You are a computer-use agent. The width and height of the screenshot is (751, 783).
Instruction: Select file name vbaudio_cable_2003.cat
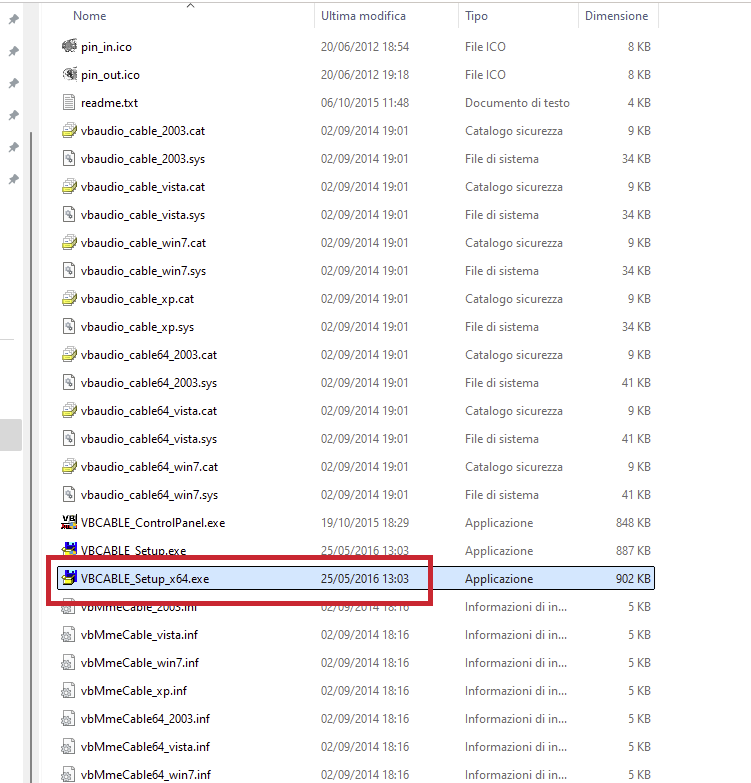coord(143,131)
